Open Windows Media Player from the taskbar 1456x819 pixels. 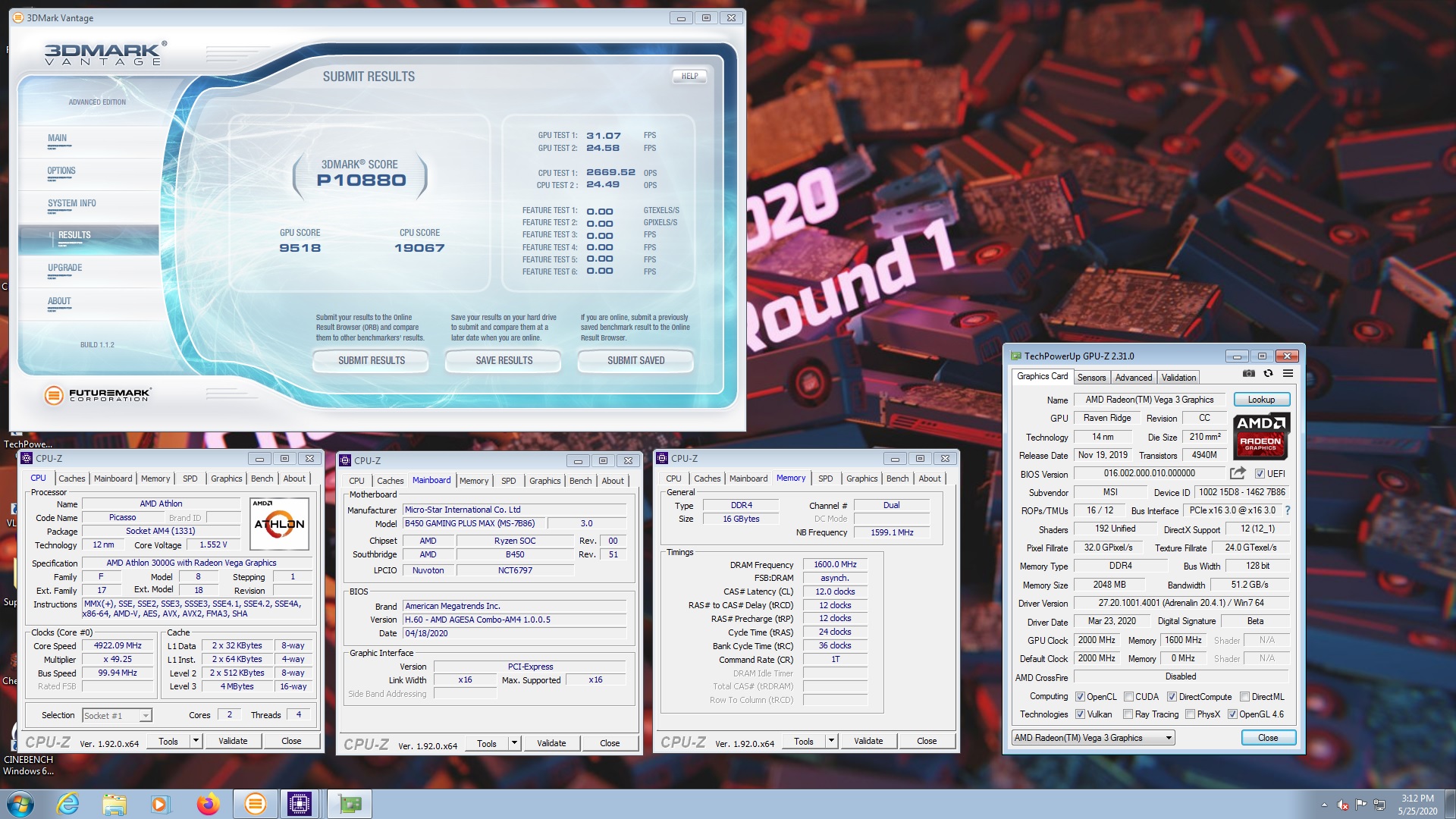point(160,804)
